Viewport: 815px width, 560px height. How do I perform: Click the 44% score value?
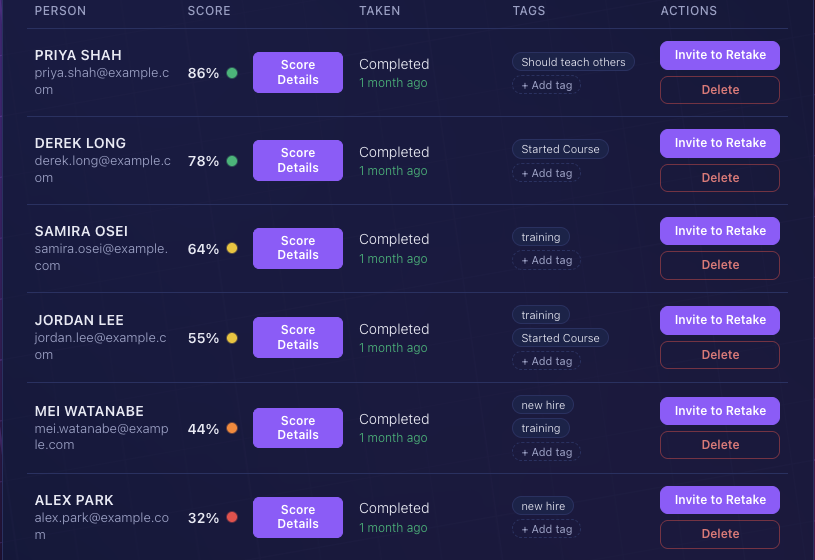tap(203, 429)
